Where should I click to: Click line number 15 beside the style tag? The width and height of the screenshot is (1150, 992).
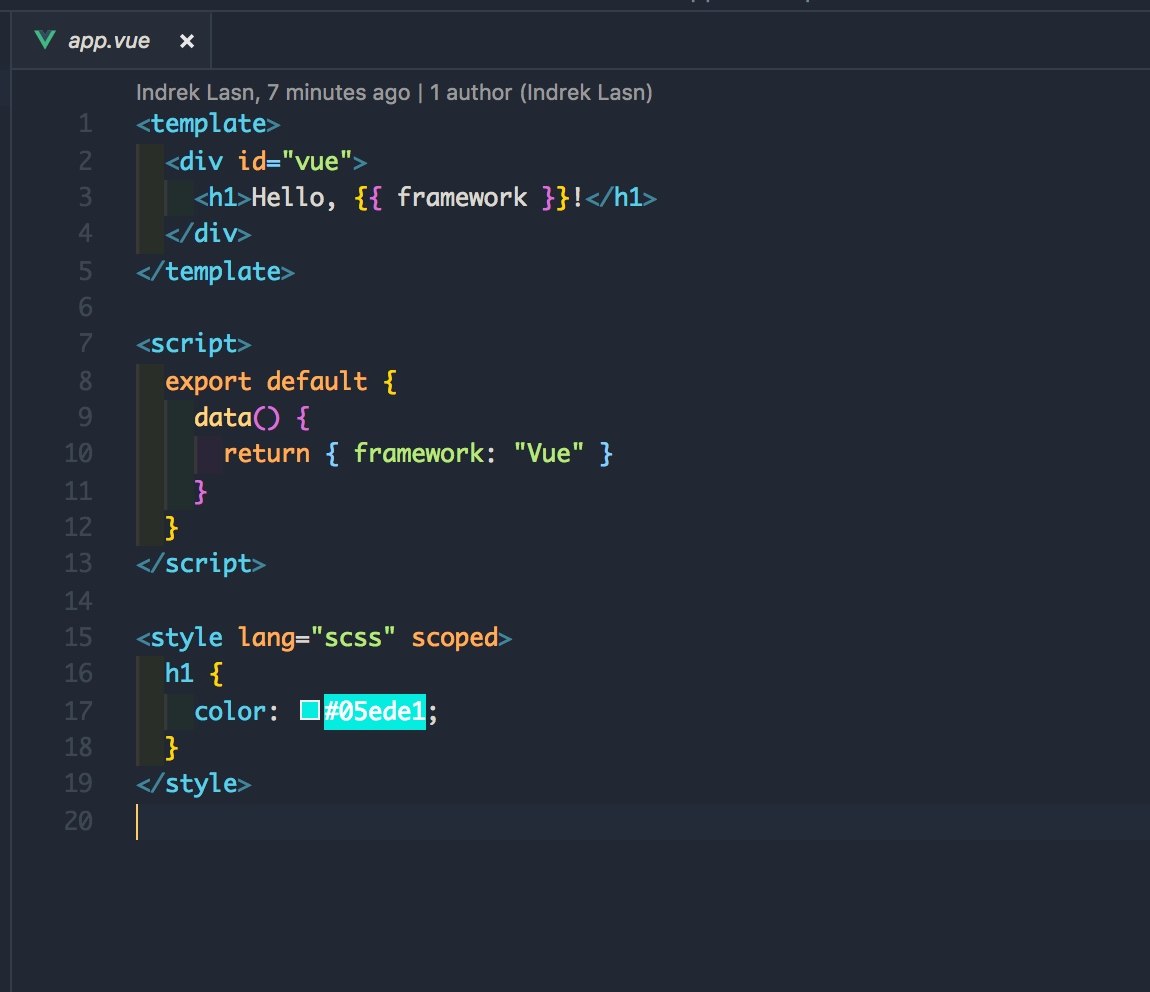point(78,636)
